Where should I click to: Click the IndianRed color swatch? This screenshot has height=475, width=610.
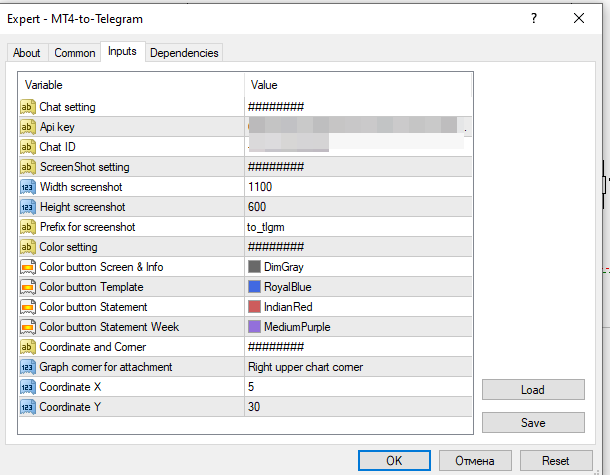254,307
